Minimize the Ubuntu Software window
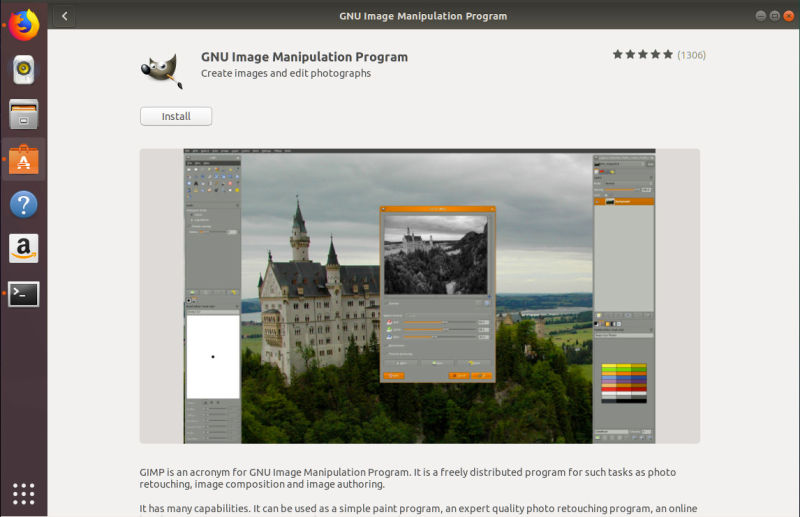The height and width of the screenshot is (517, 800). pos(760,16)
